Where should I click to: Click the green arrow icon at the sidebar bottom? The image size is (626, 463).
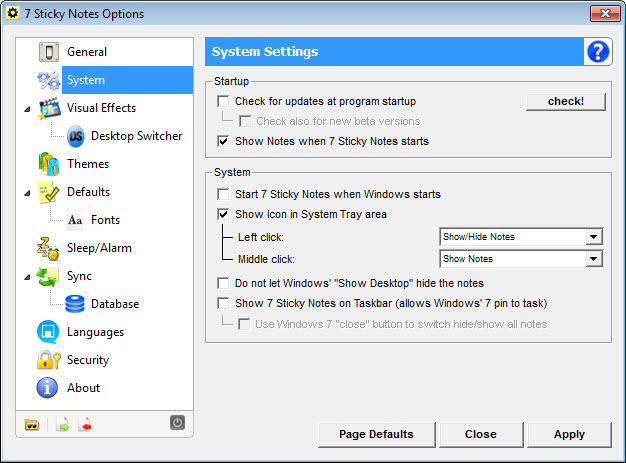coord(63,425)
